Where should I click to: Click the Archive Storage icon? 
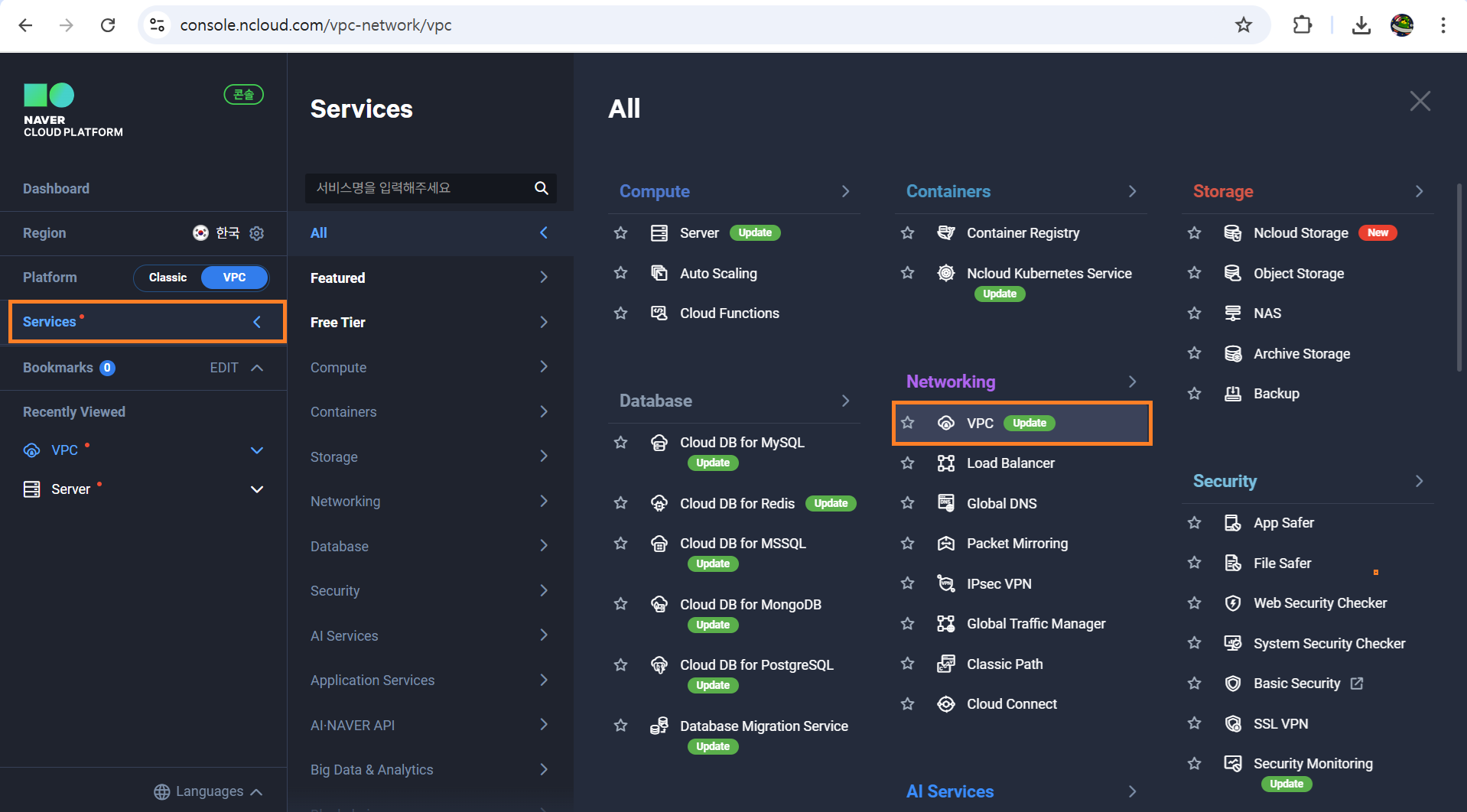tap(1233, 353)
